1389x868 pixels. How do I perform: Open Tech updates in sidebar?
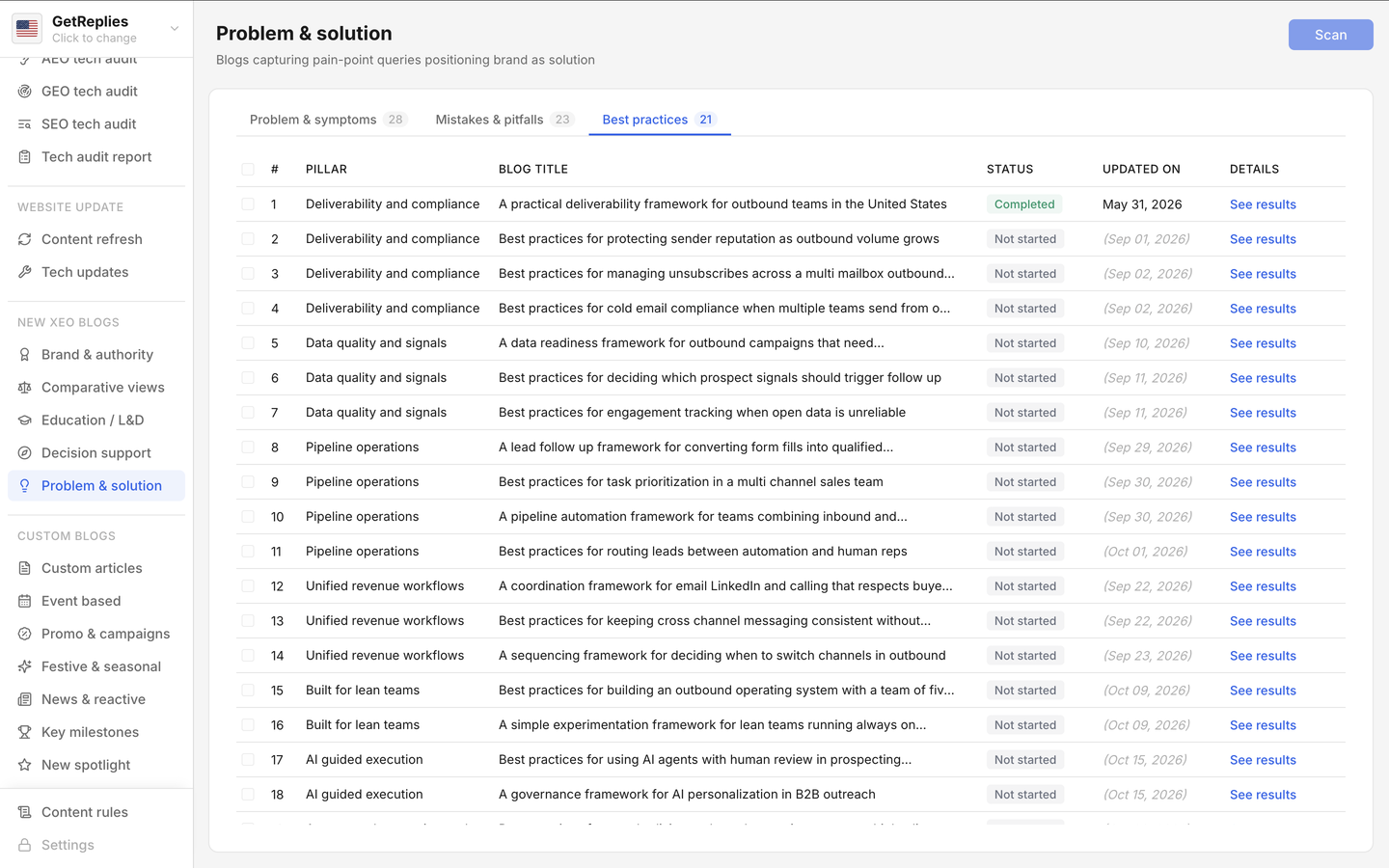[96, 272]
